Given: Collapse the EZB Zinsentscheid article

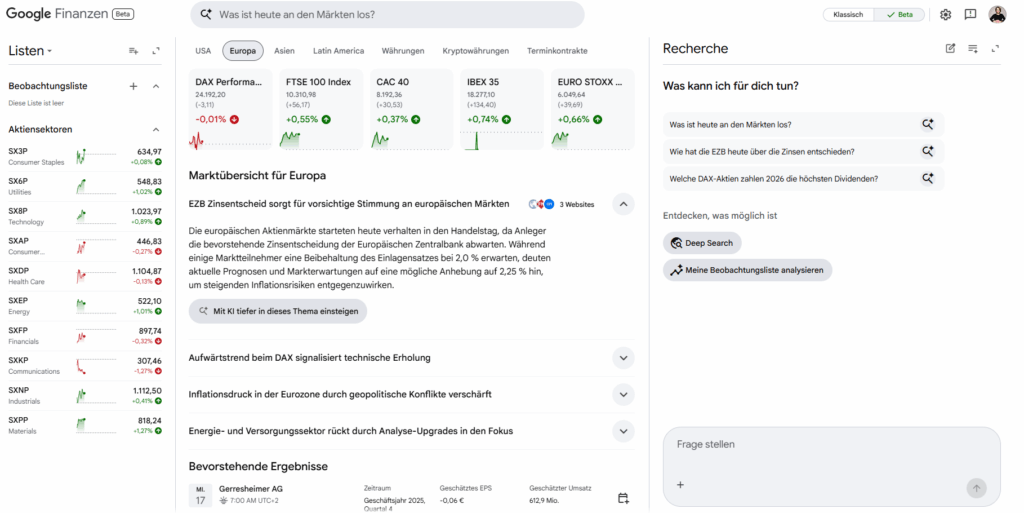Looking at the screenshot, I should point(623,204).
